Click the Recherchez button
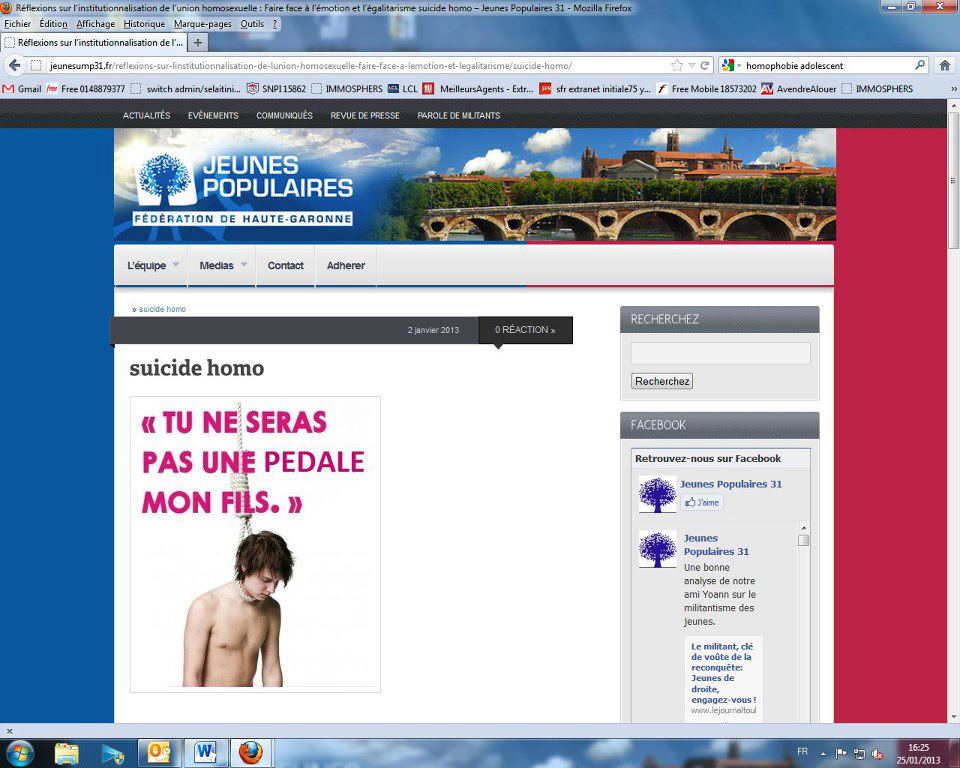The image size is (960, 768). (662, 381)
